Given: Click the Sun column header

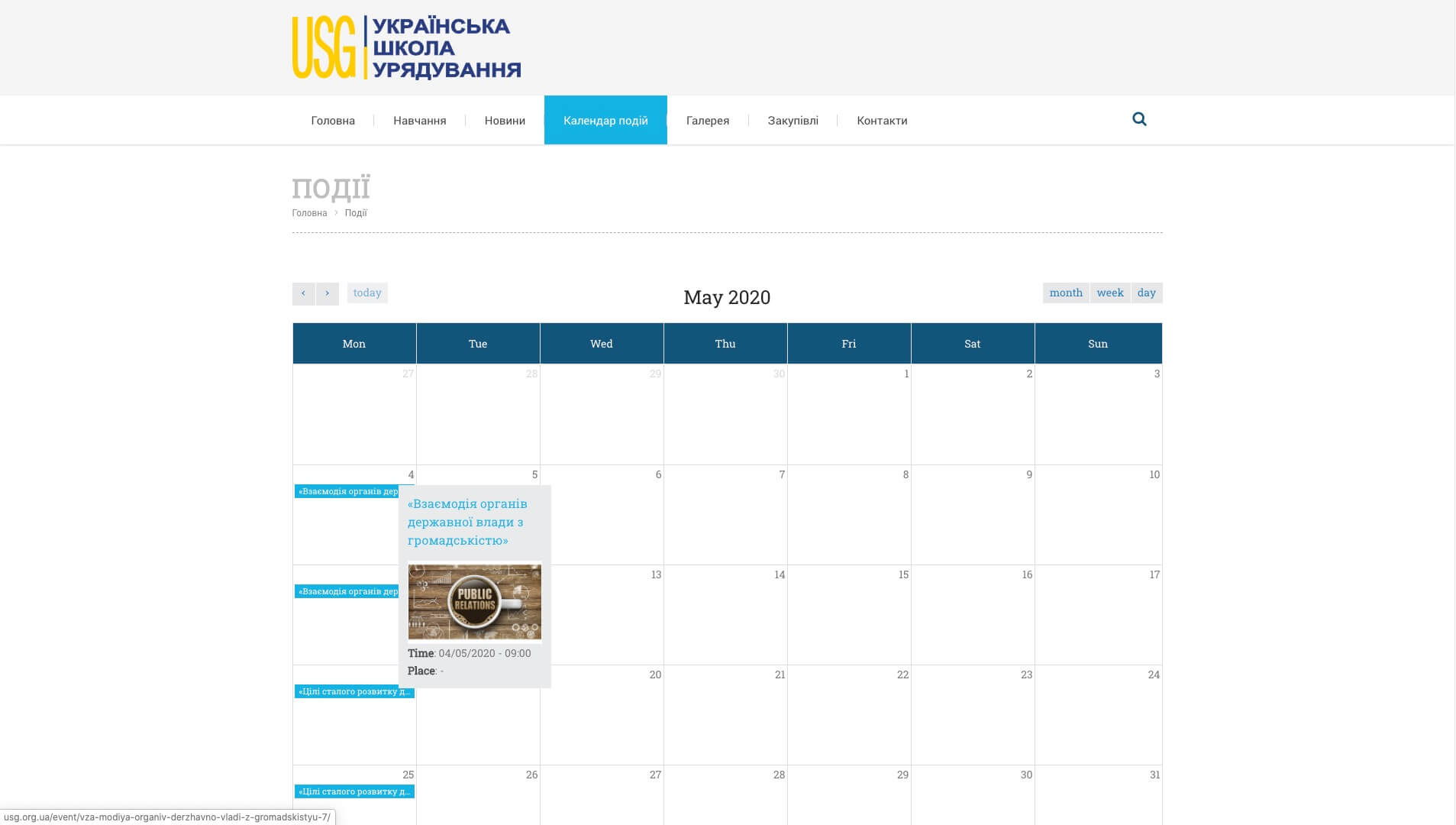Looking at the screenshot, I should 1098,344.
